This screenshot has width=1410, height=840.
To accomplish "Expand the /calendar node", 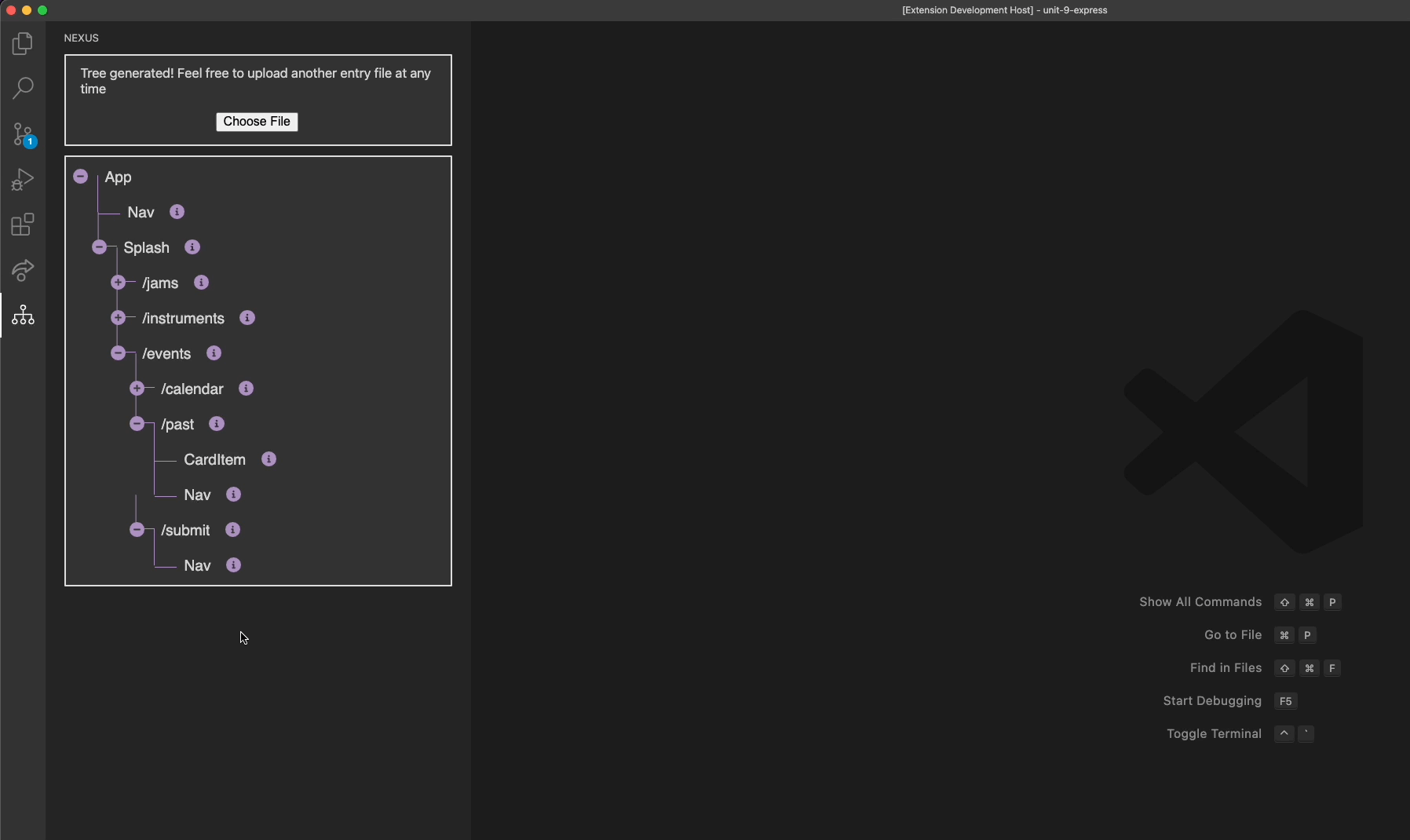I will 137,388.
